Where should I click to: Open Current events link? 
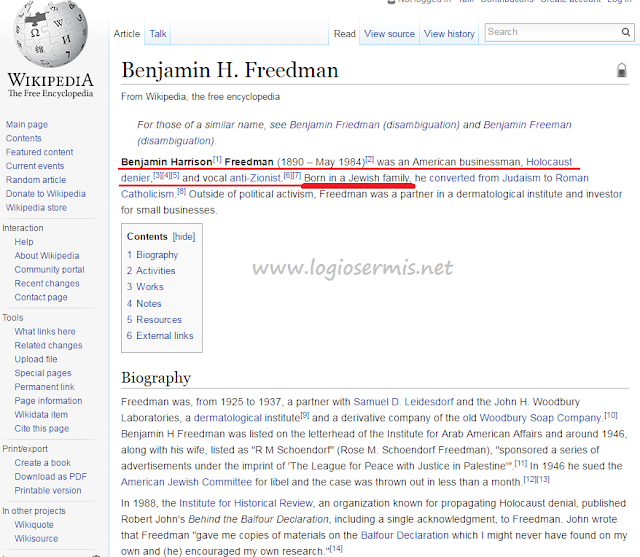pyautogui.click(x=35, y=166)
